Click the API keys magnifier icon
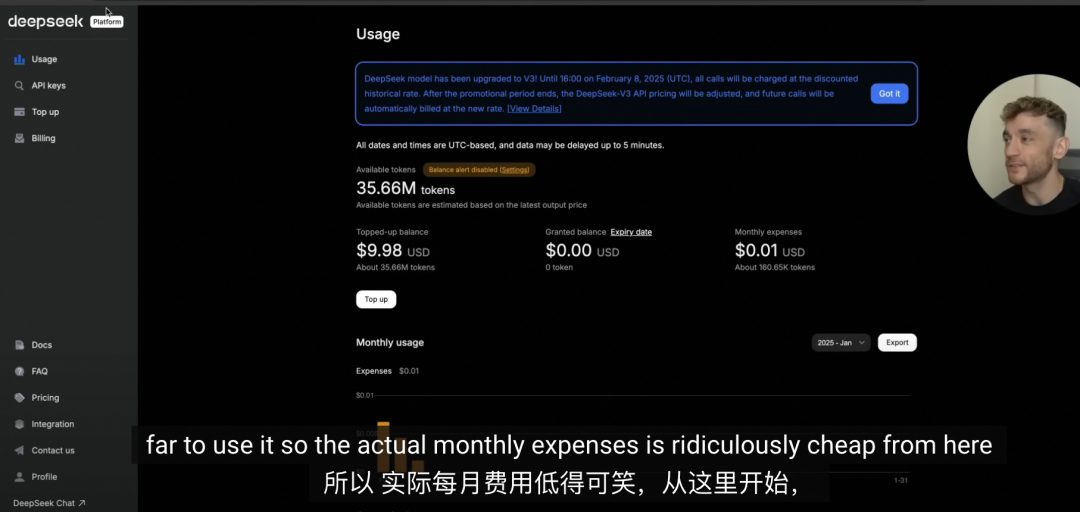Image resolution: width=1080 pixels, height=512 pixels. [x=19, y=85]
